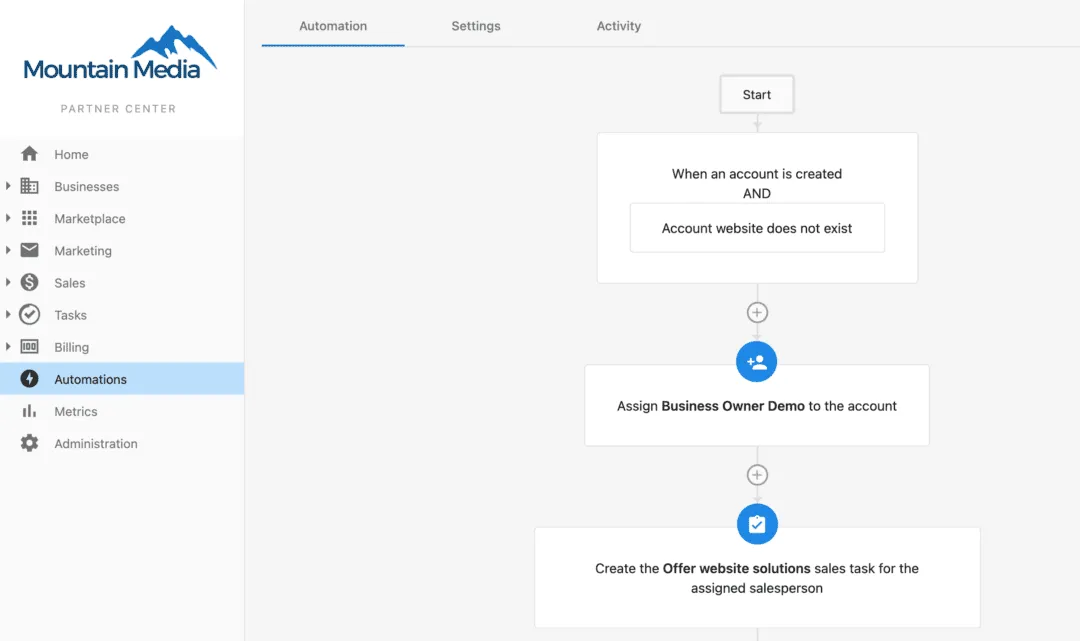This screenshot has height=641, width=1080.
Task: Click the blue assign-salesperson icon on workflow step
Action: point(757,361)
